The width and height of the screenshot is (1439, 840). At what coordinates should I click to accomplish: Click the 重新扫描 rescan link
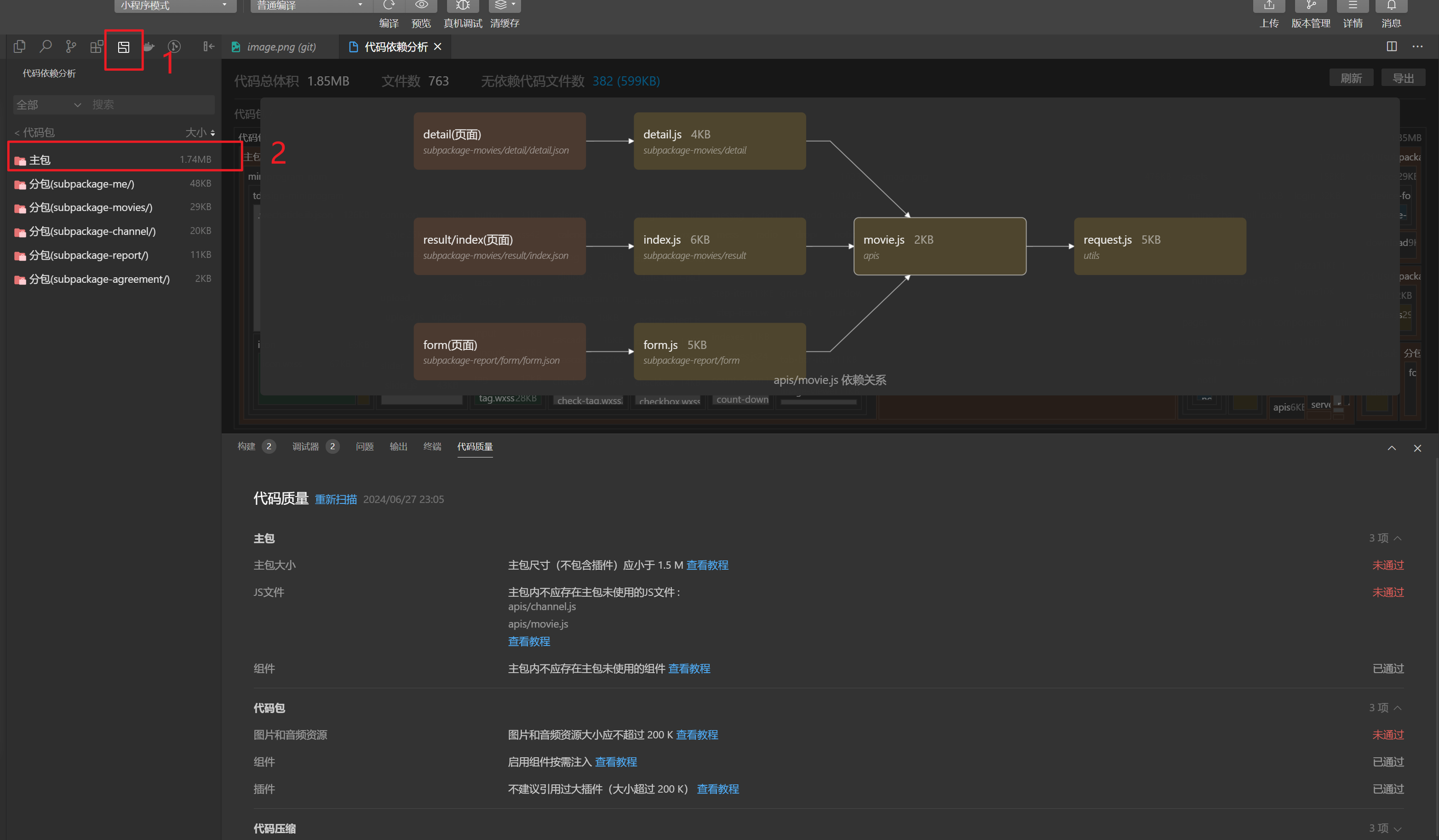(336, 499)
